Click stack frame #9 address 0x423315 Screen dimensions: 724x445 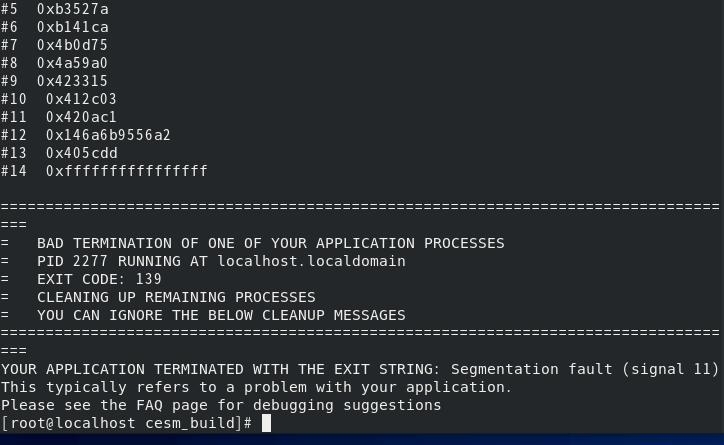click(x=72, y=81)
